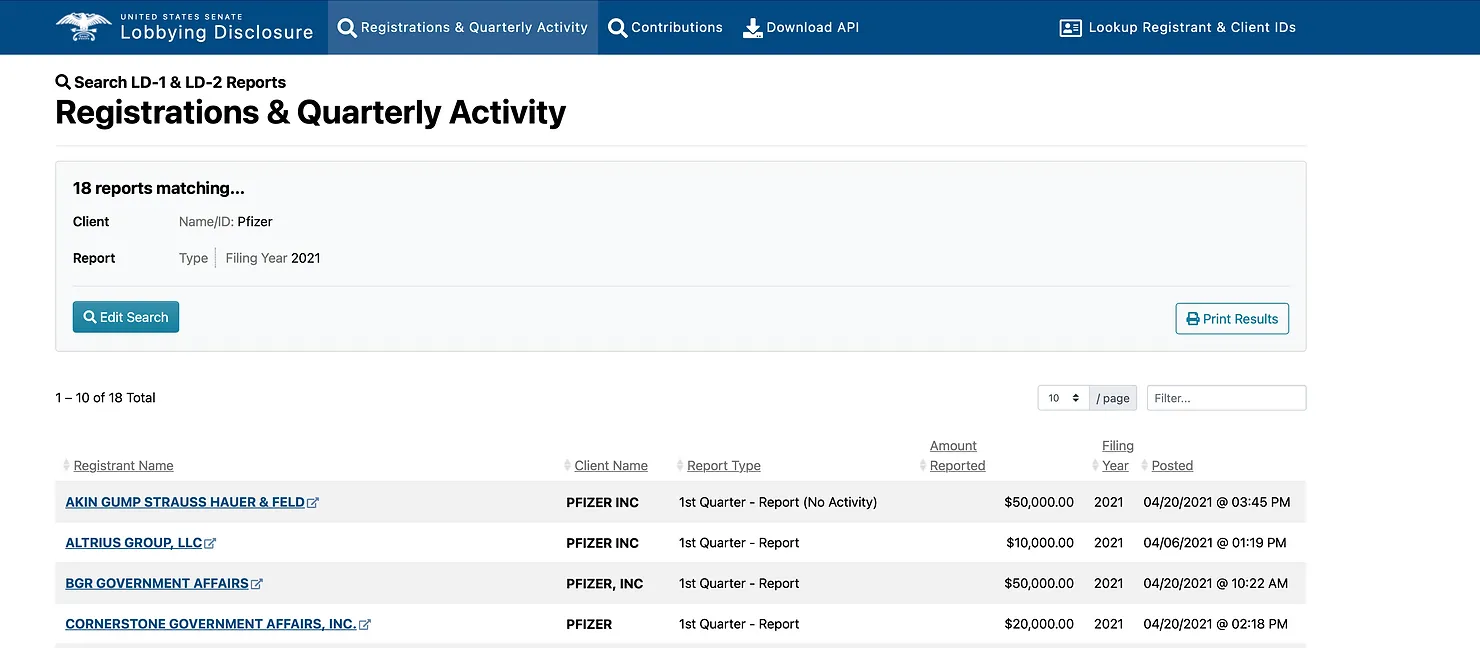Click the sort arrows beside Posted
The width and height of the screenshot is (1480, 648).
1145,466
